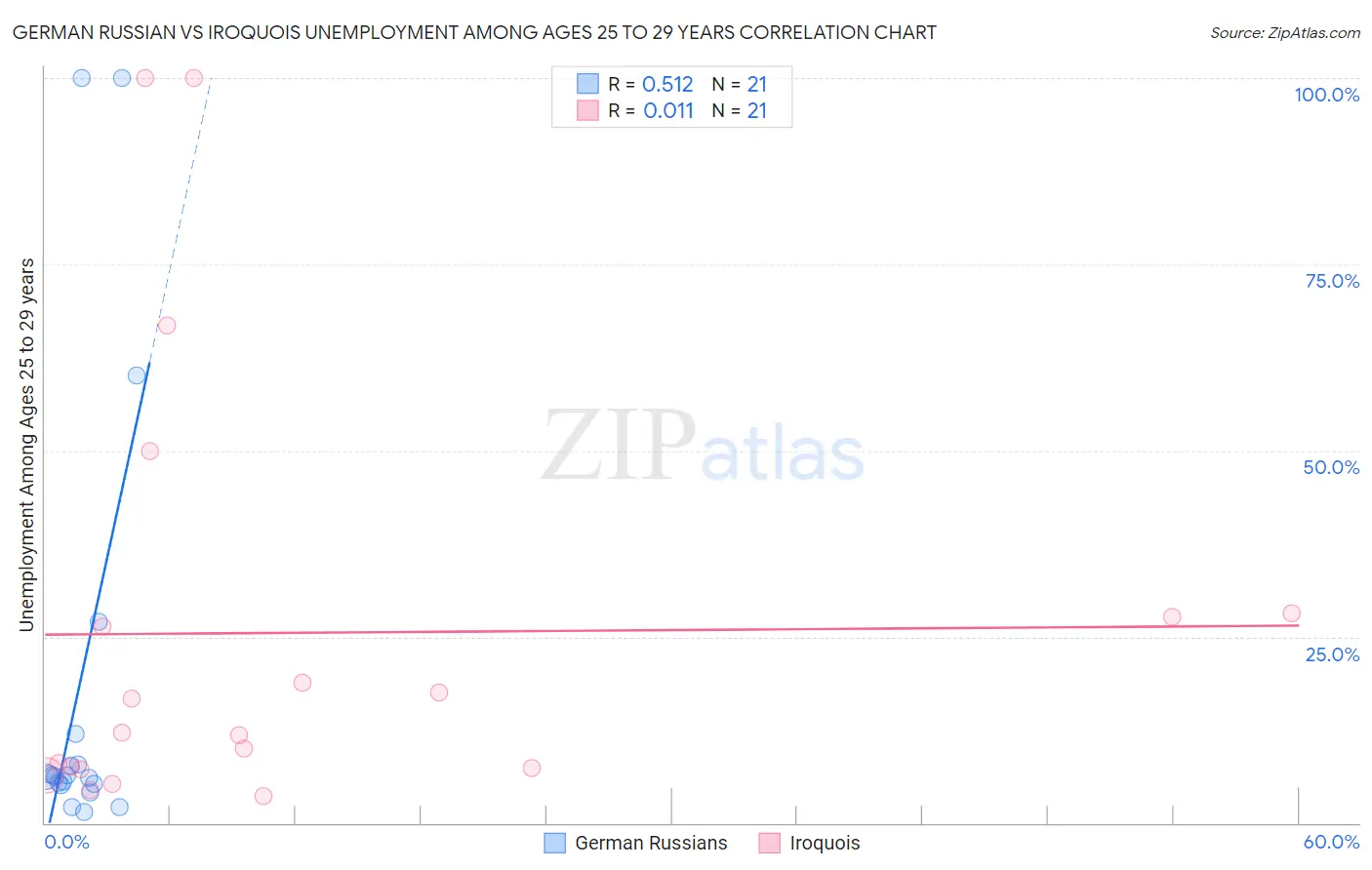Click the 25.0% y-axis label
1372x870 pixels.
[x=1332, y=654]
